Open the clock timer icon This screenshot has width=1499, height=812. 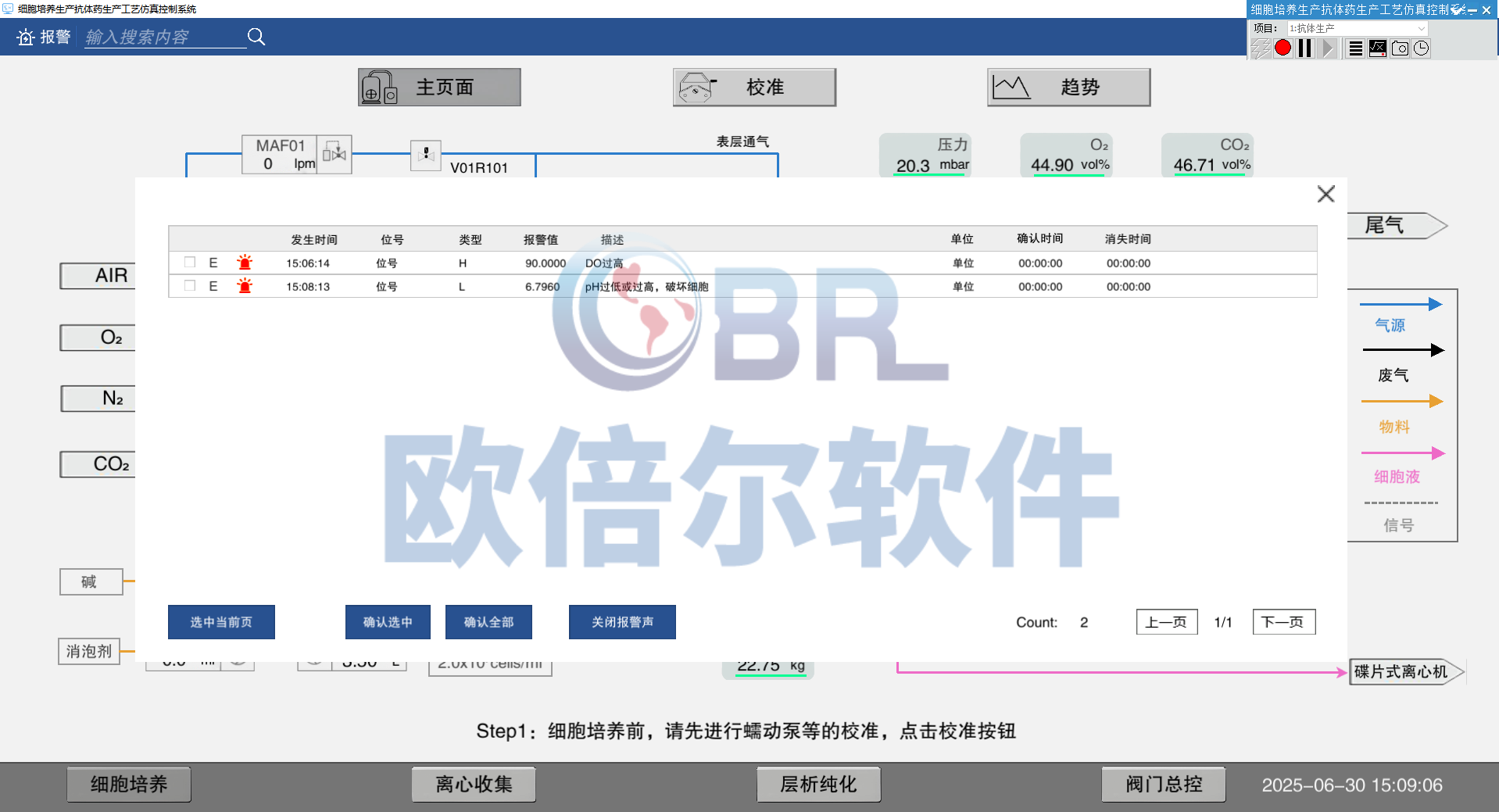(1421, 48)
